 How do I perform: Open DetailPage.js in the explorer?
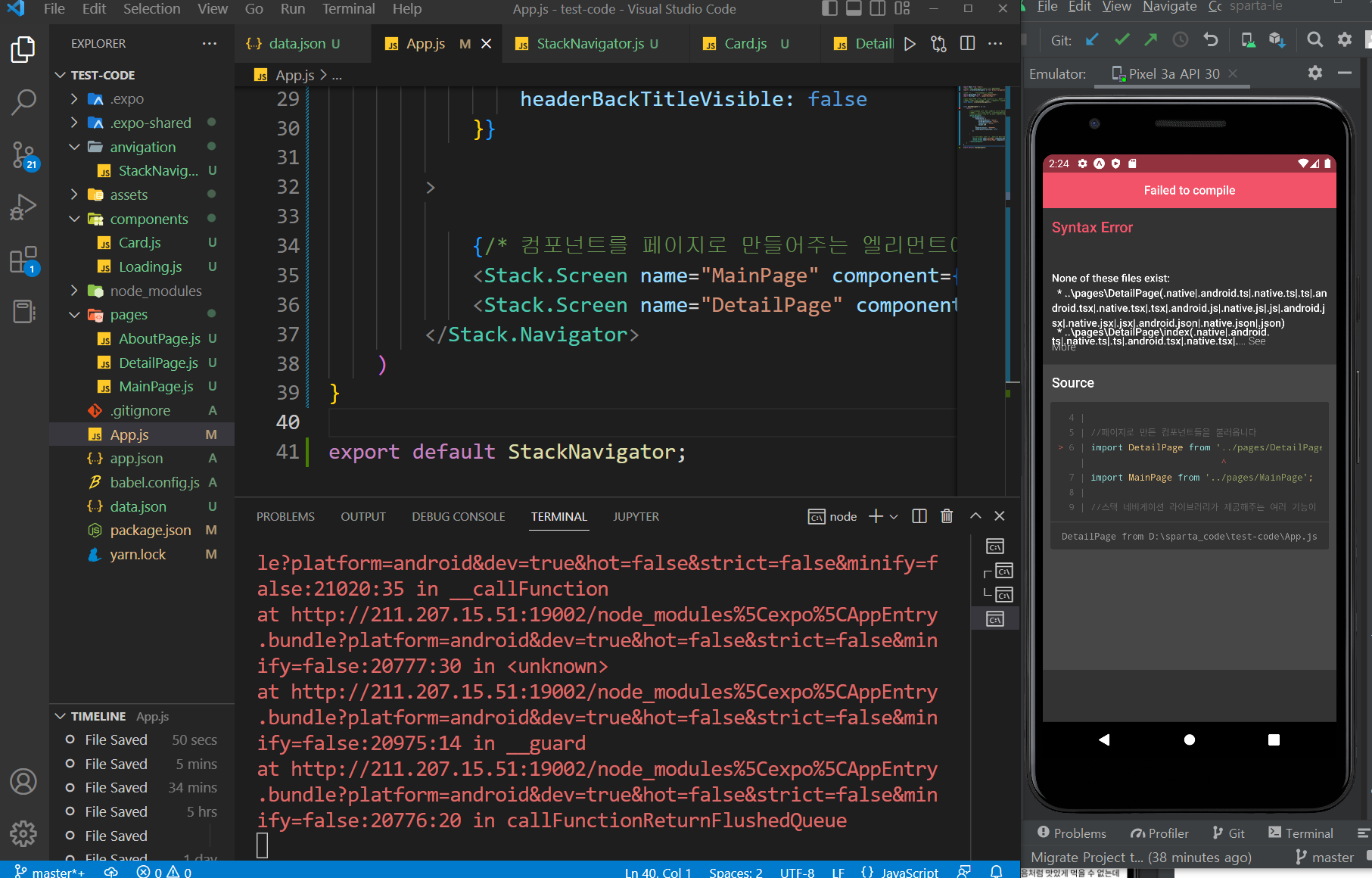(158, 363)
